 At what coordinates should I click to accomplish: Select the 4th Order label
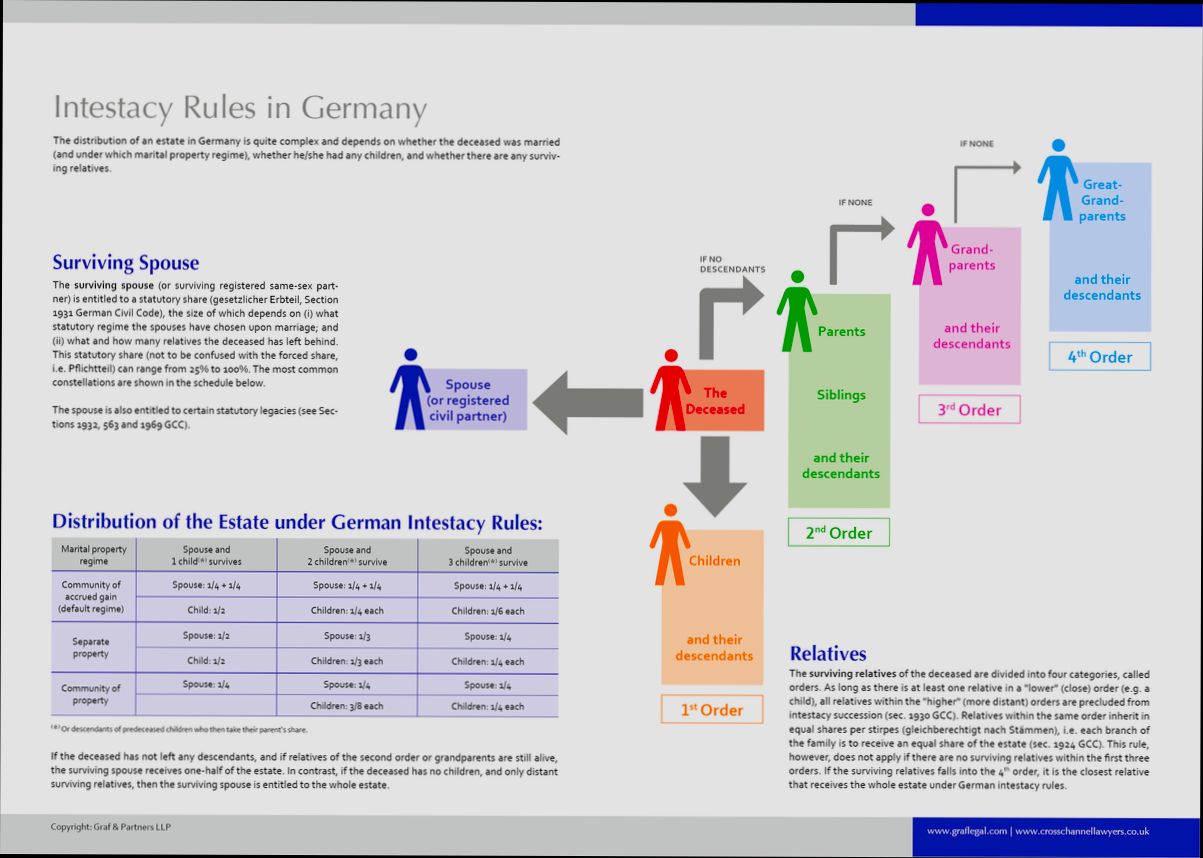click(1099, 356)
